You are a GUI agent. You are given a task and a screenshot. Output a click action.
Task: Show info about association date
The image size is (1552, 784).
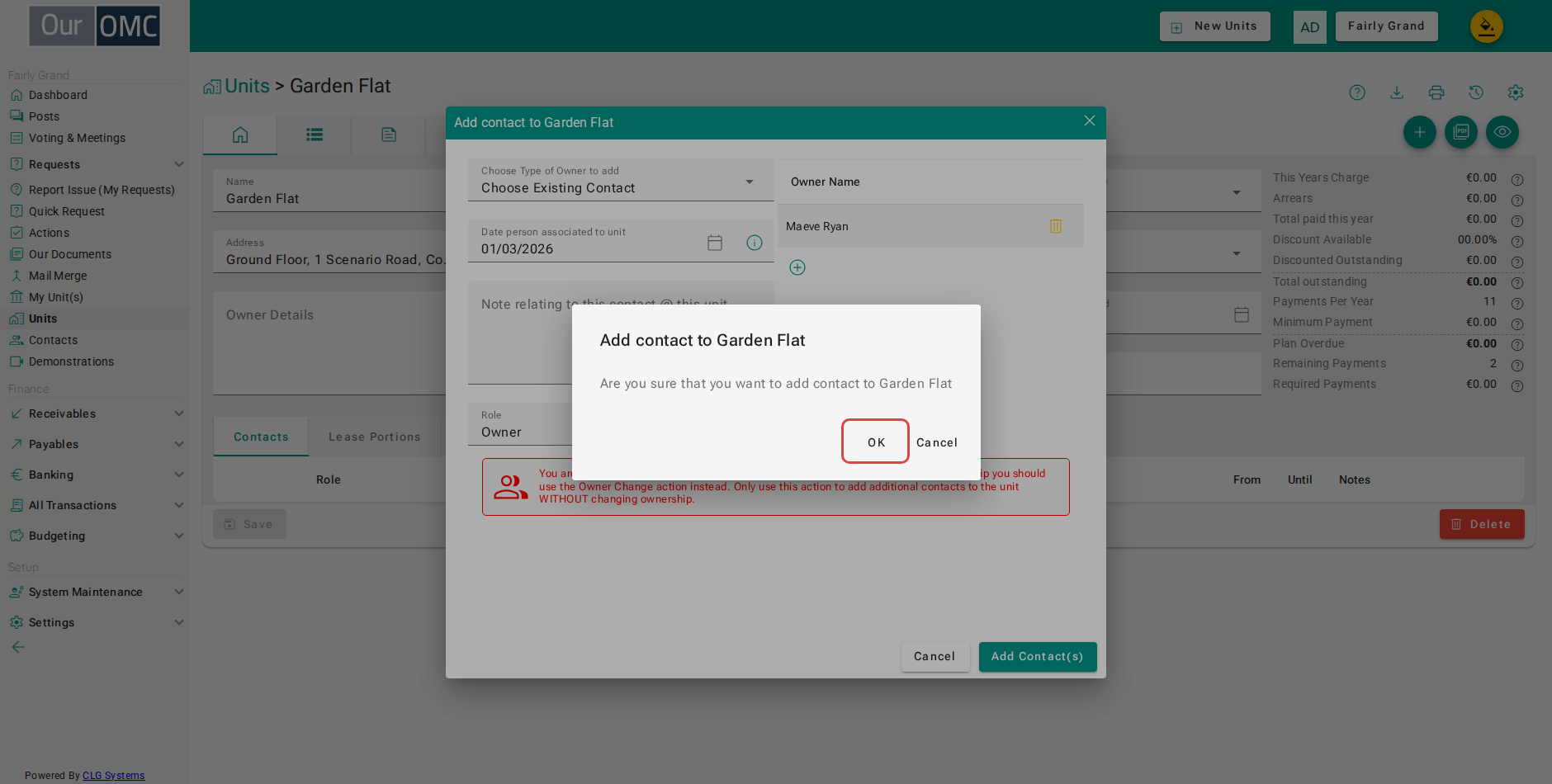point(755,243)
